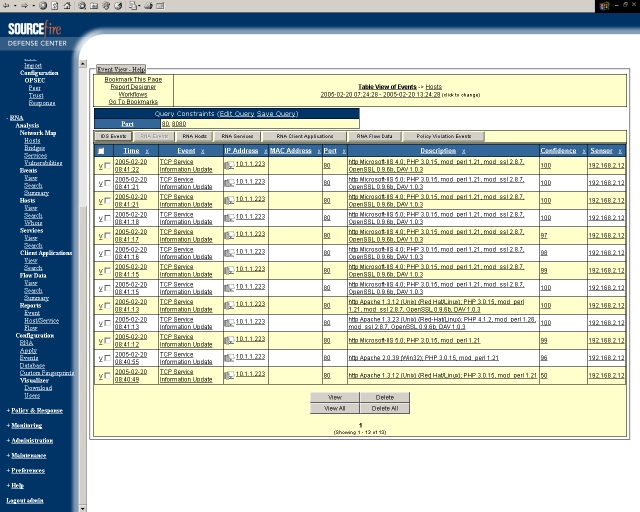Open the Media toolbar icon

tap(106, 6)
